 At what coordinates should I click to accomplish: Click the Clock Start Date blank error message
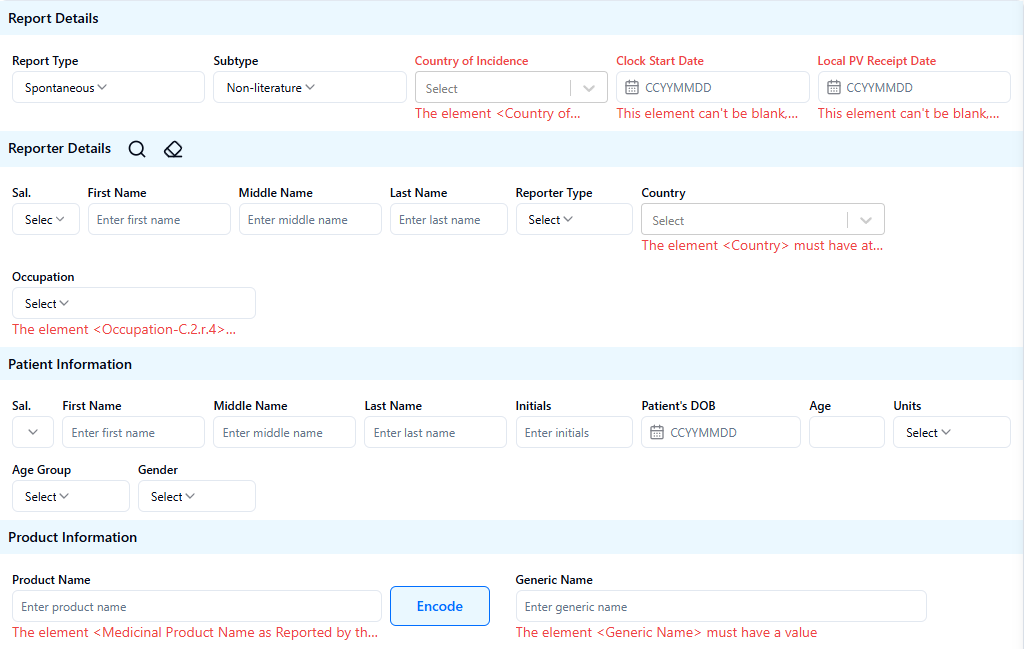tap(707, 114)
